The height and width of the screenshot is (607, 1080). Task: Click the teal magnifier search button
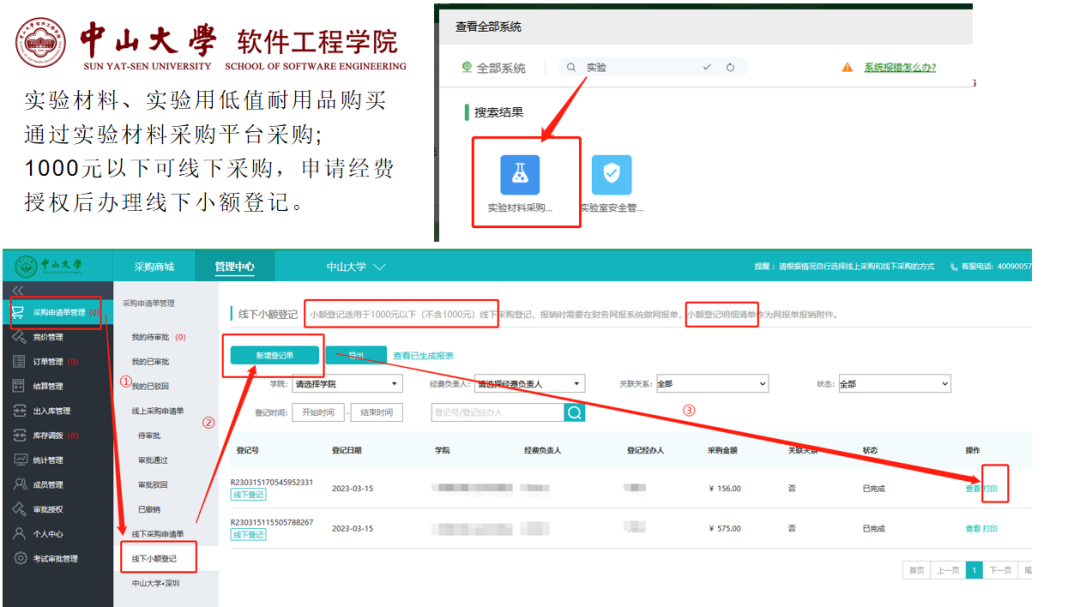[574, 413]
